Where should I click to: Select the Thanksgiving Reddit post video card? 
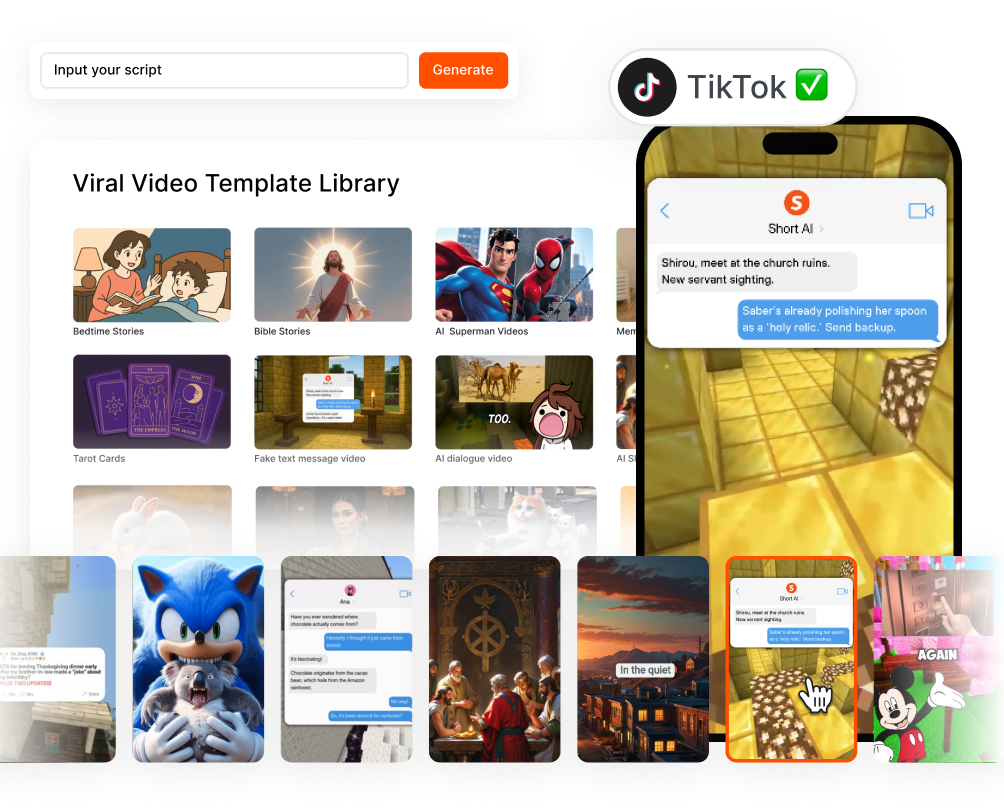click(x=58, y=659)
